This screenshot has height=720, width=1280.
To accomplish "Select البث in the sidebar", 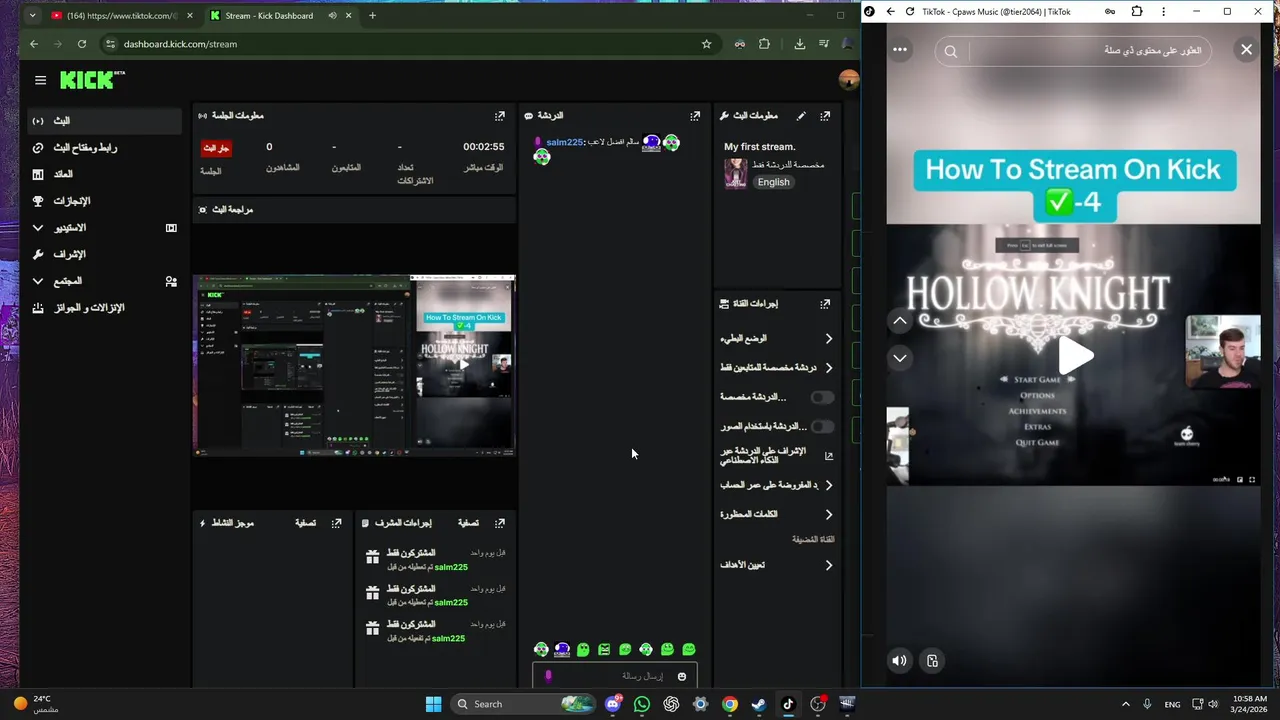I will (105, 121).
